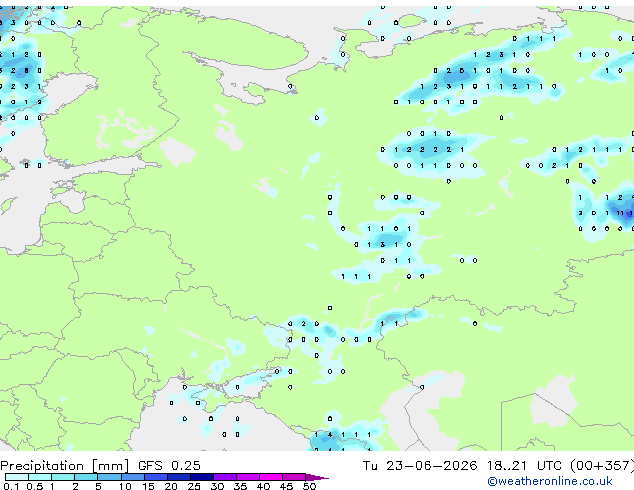The height and width of the screenshot is (490, 634).
Task: Click the '45' legend scale label
Action: pos(286,486)
